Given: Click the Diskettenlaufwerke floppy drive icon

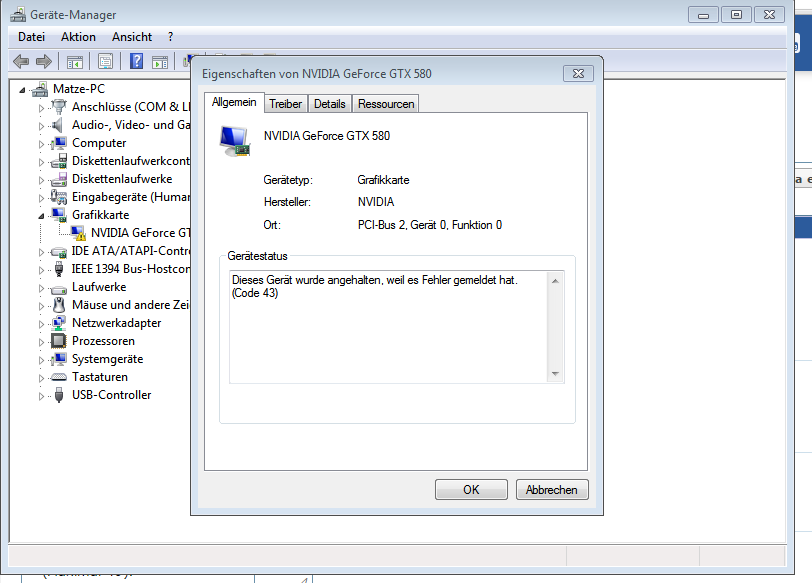Looking at the screenshot, I should click(59, 179).
